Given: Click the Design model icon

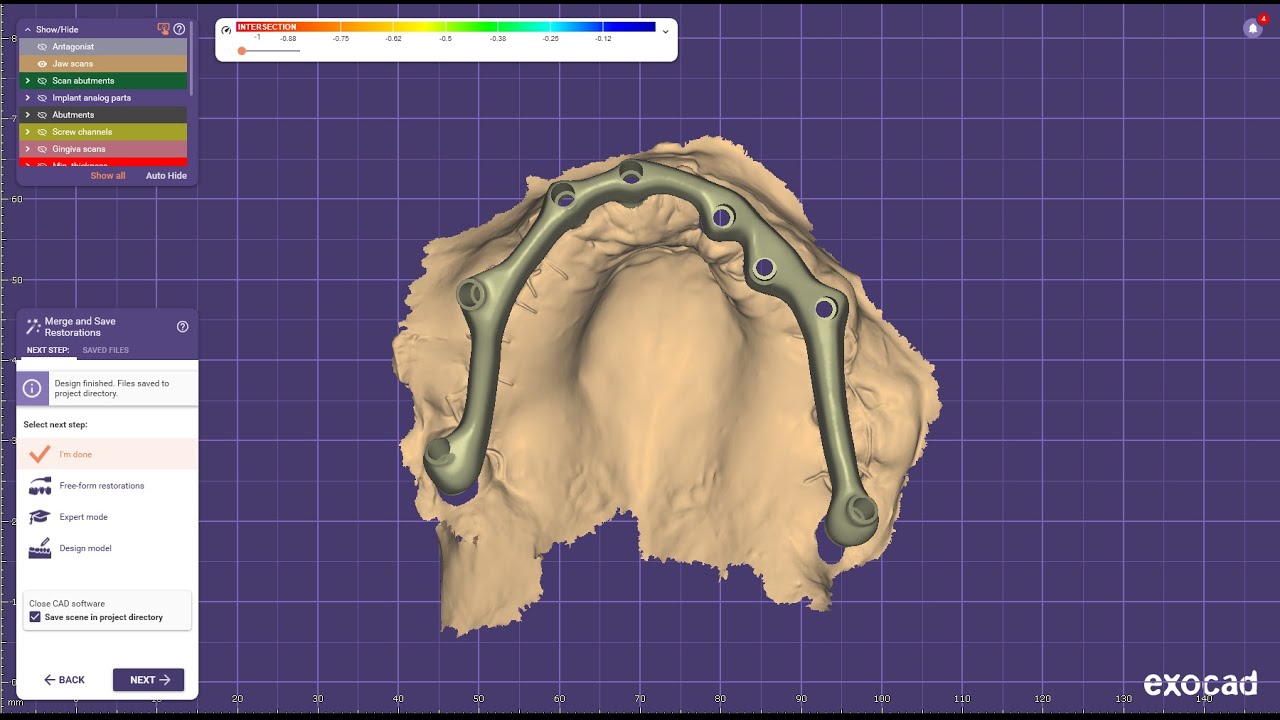Looking at the screenshot, I should coord(40,548).
